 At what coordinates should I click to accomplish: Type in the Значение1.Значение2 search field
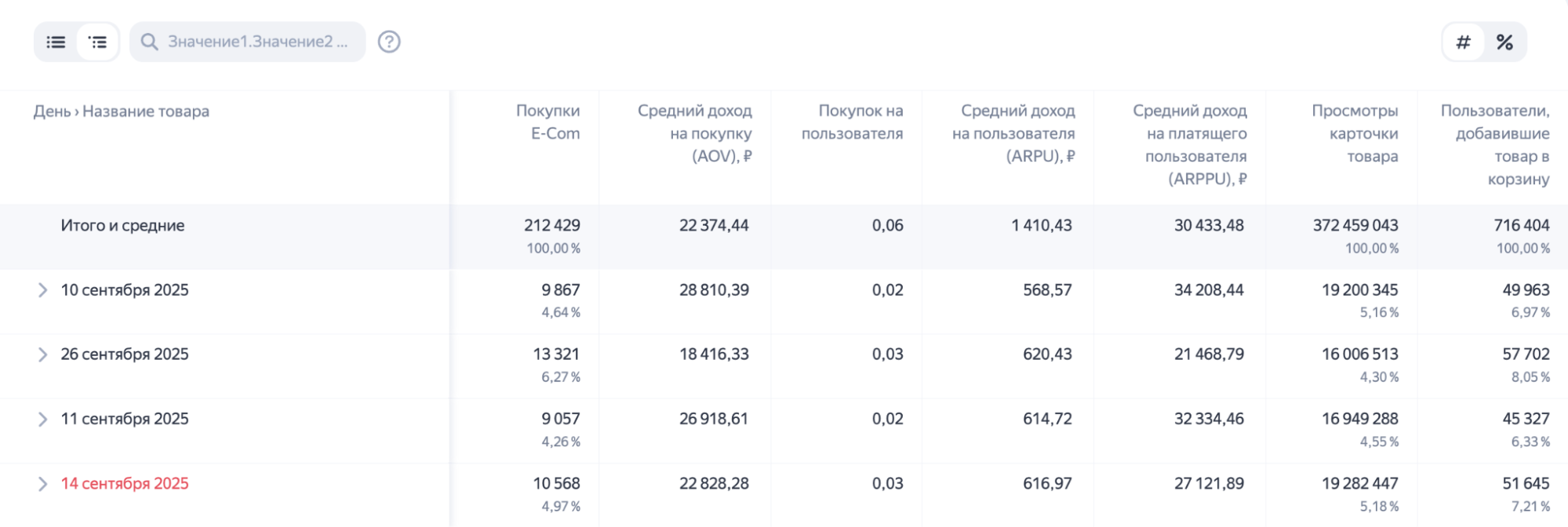point(257,42)
